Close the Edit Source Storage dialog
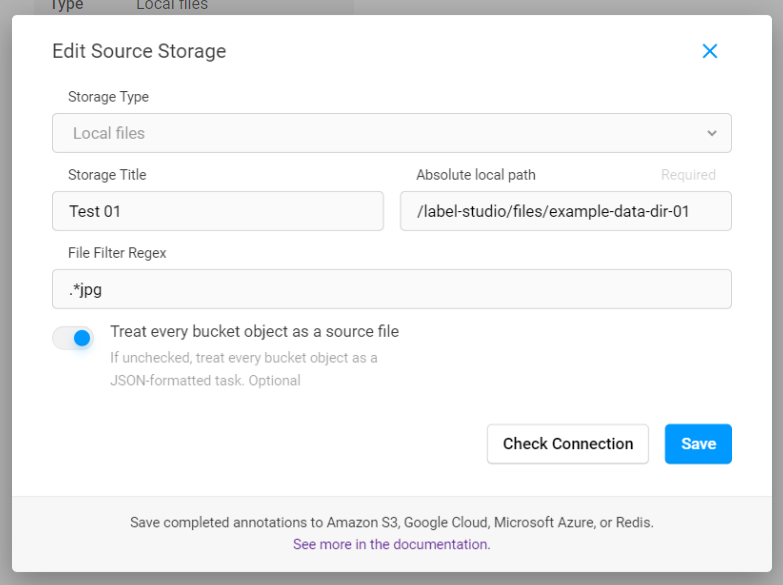Screen dimensions: 783x585 pos(710,51)
